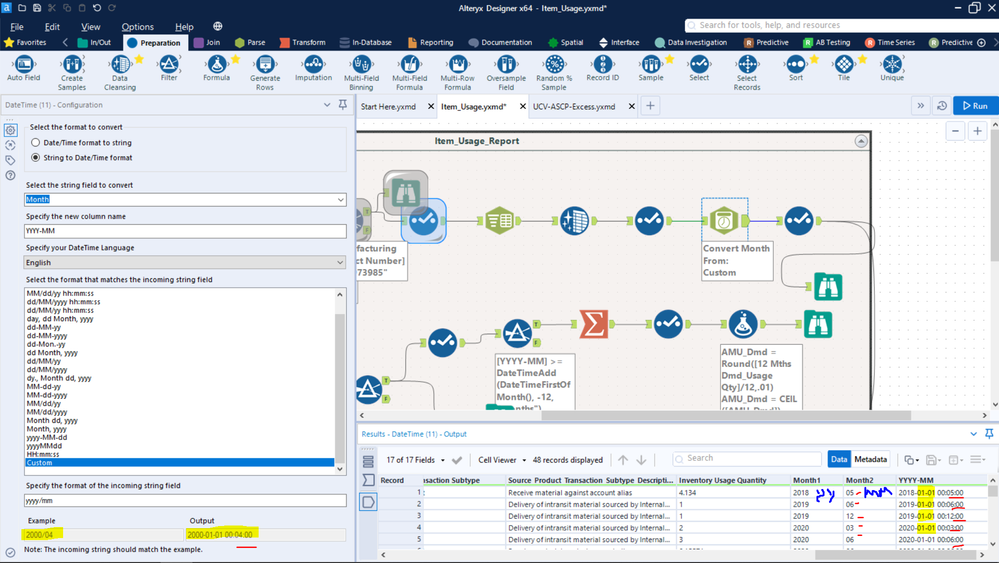This screenshot has height=563, width=999.
Task: Open the Cell Viewer dropdown
Action: [505, 460]
